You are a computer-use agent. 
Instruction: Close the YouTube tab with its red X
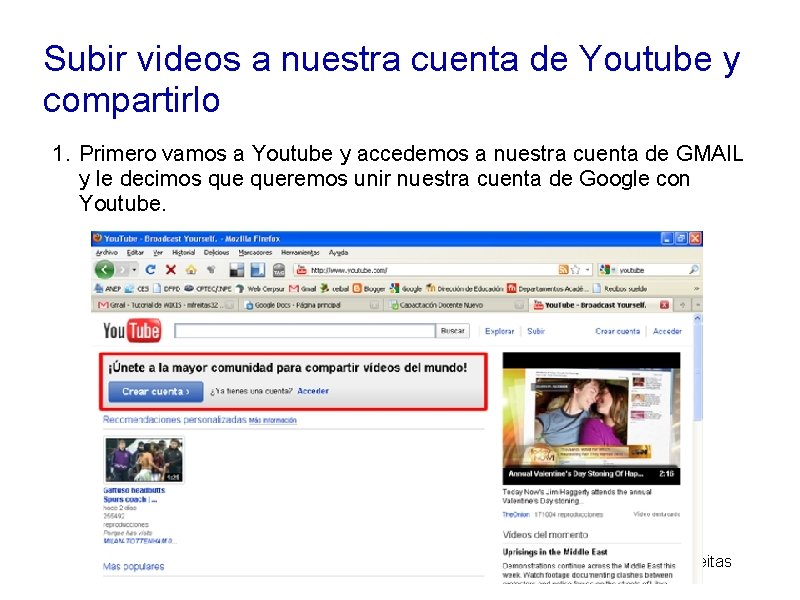(x=664, y=305)
